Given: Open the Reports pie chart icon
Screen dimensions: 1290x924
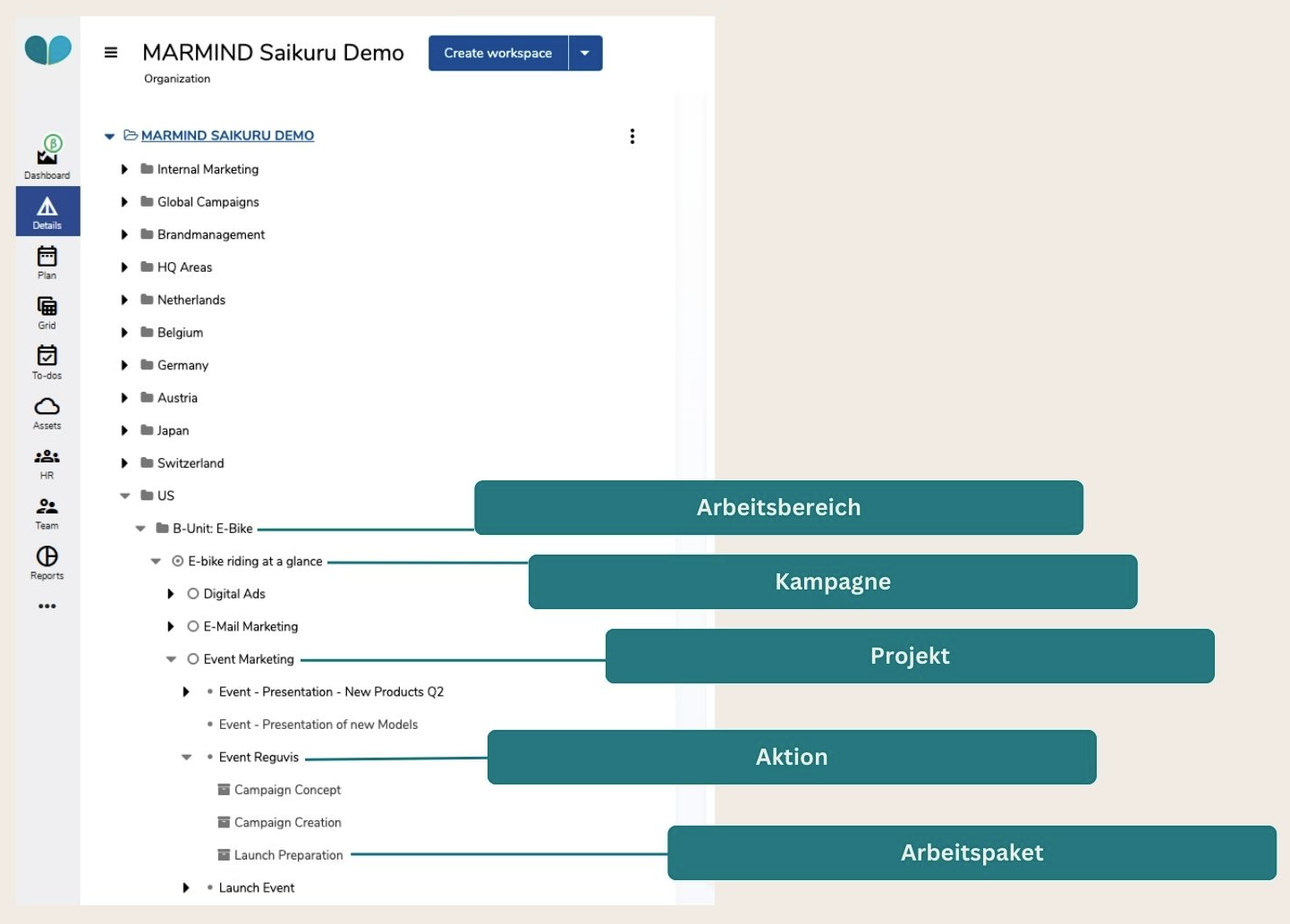Looking at the screenshot, I should [47, 562].
